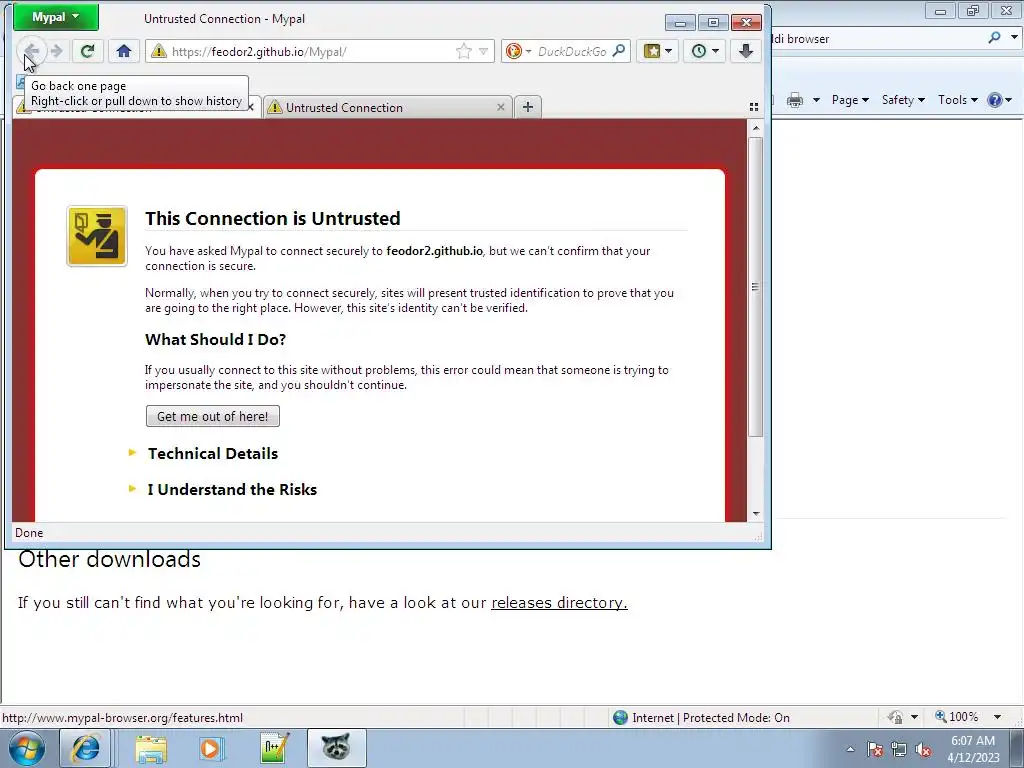
Task: Click the Mypal page scrollbar up arrow
Action: click(x=756, y=128)
